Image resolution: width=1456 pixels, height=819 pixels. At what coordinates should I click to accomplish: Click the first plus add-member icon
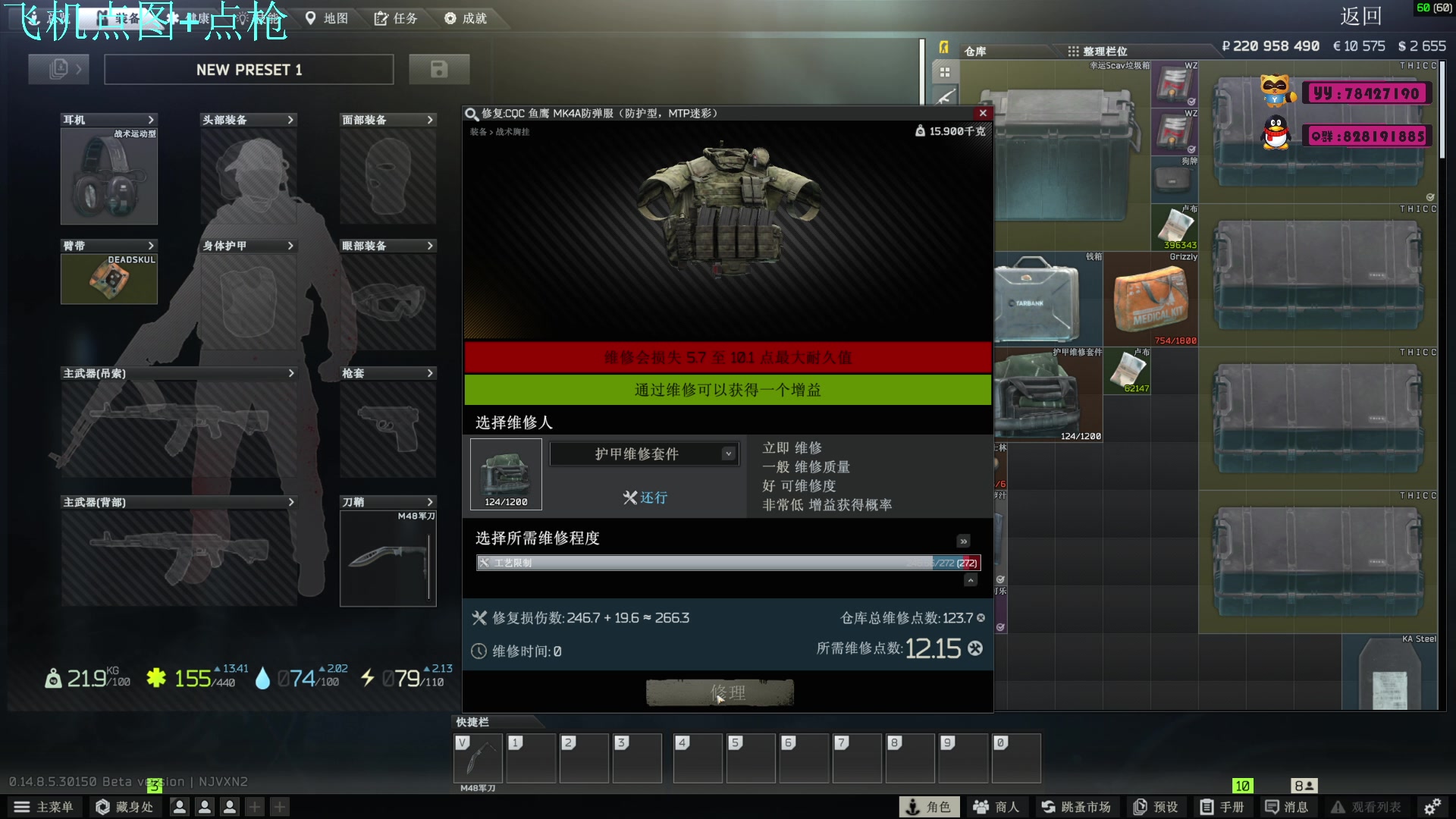pos(255,807)
